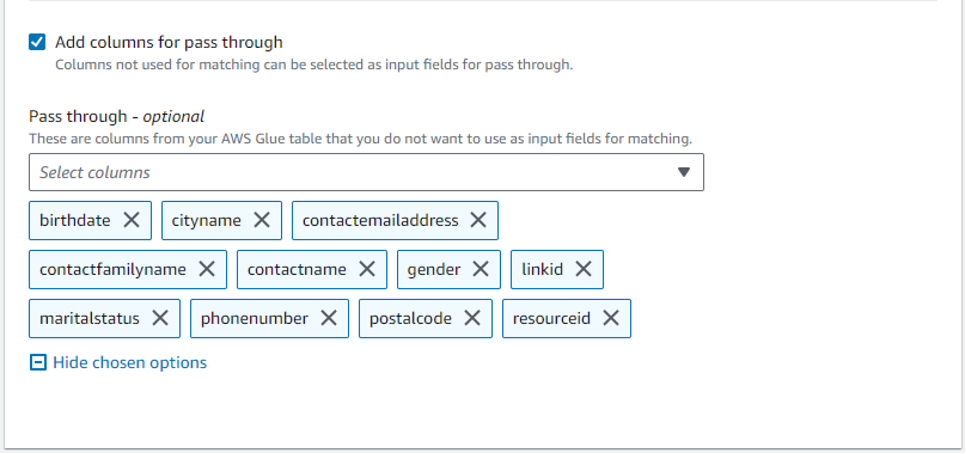The width and height of the screenshot is (966, 454).
Task: Remove the gender column tag
Action: point(481,269)
